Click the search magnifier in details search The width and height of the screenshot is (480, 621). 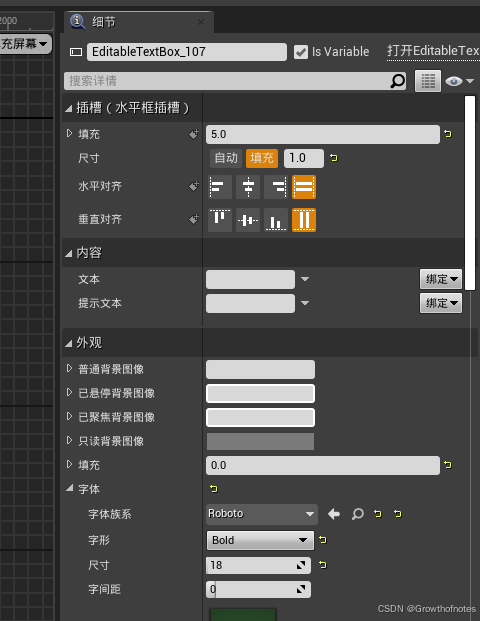click(x=397, y=81)
